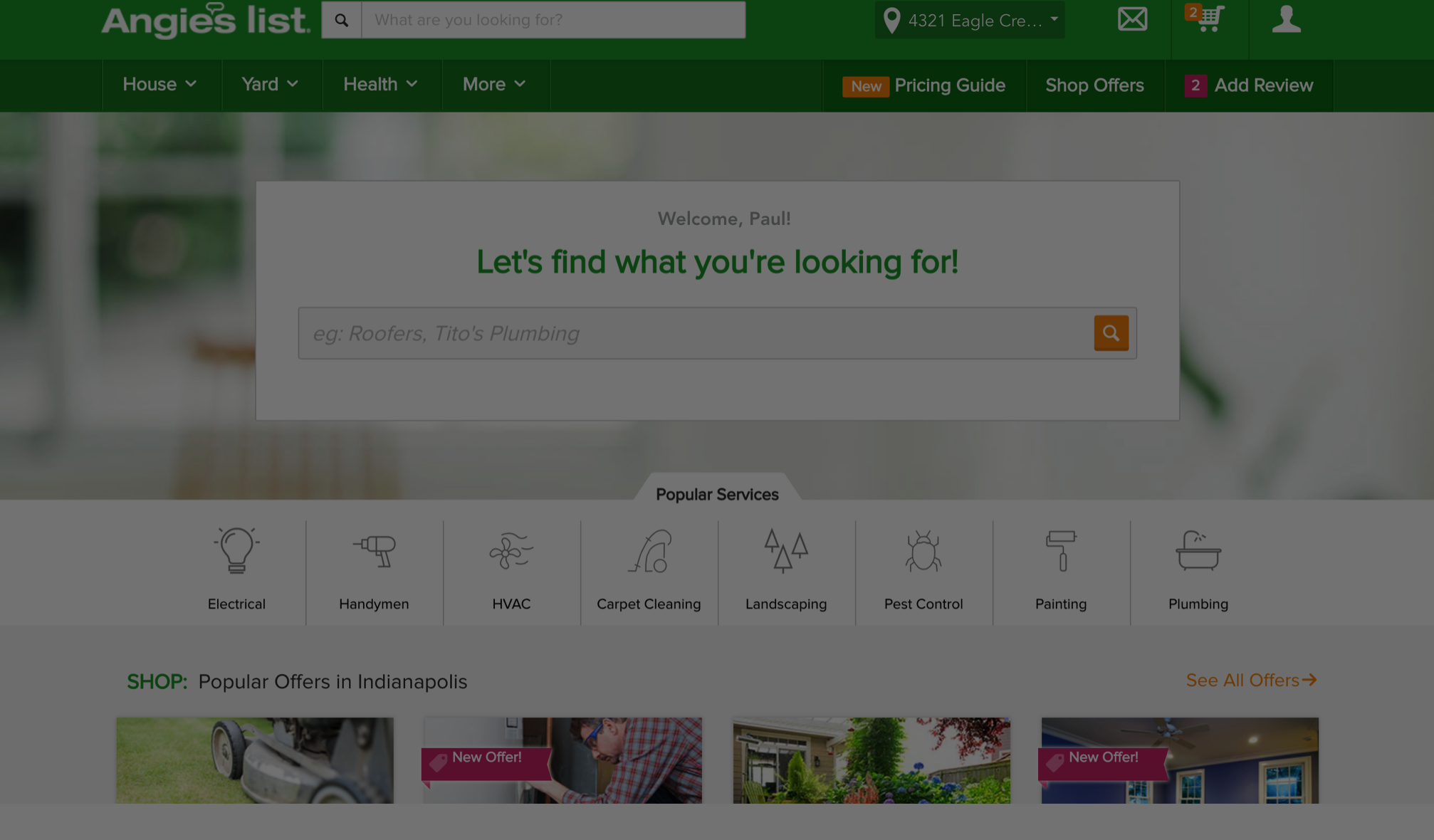Expand the Yard menu dropdown
This screenshot has height=840, width=1434.
(x=271, y=85)
